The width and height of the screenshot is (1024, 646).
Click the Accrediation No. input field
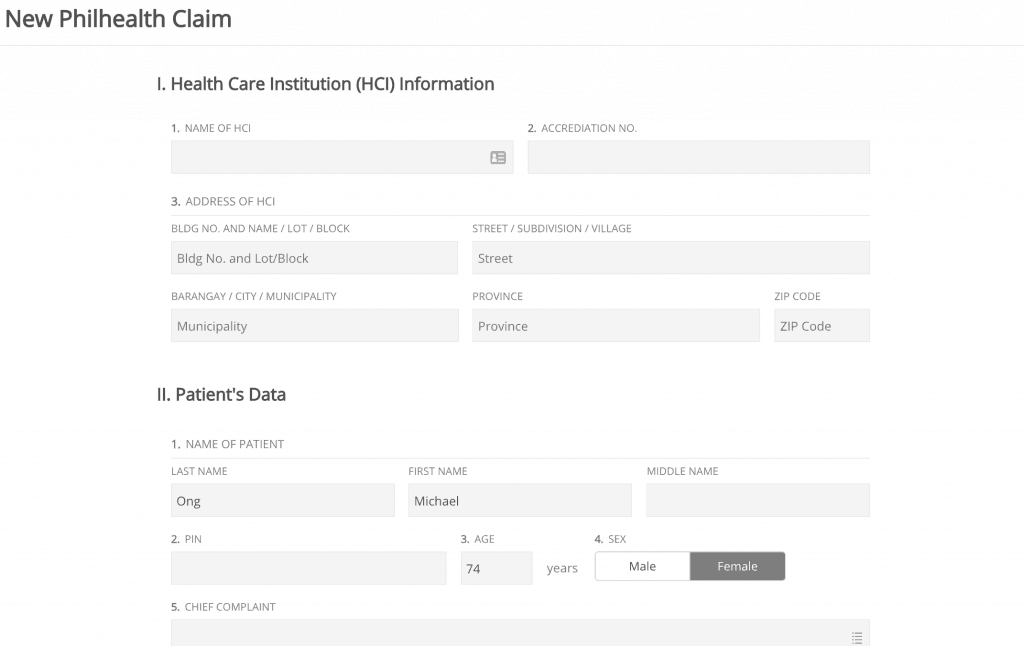[699, 157]
